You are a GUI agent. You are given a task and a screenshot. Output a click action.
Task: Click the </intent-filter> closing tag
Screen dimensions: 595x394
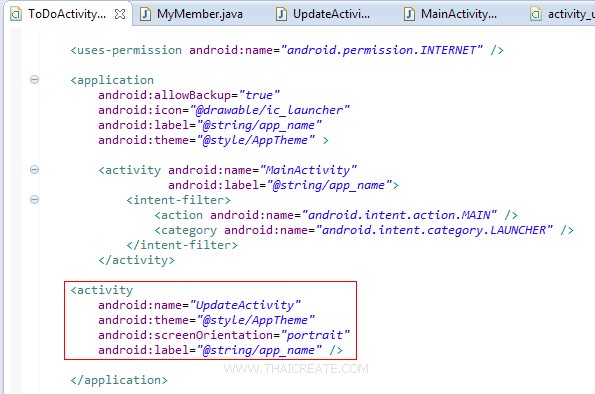tap(182, 245)
